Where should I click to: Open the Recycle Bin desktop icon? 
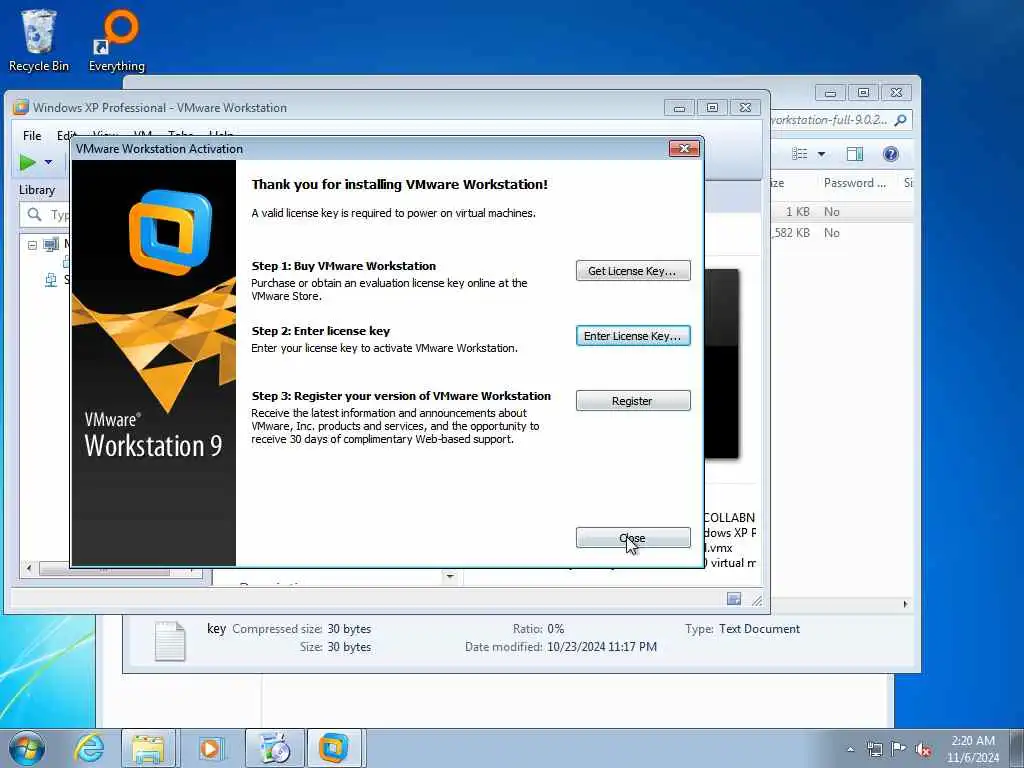point(39,39)
